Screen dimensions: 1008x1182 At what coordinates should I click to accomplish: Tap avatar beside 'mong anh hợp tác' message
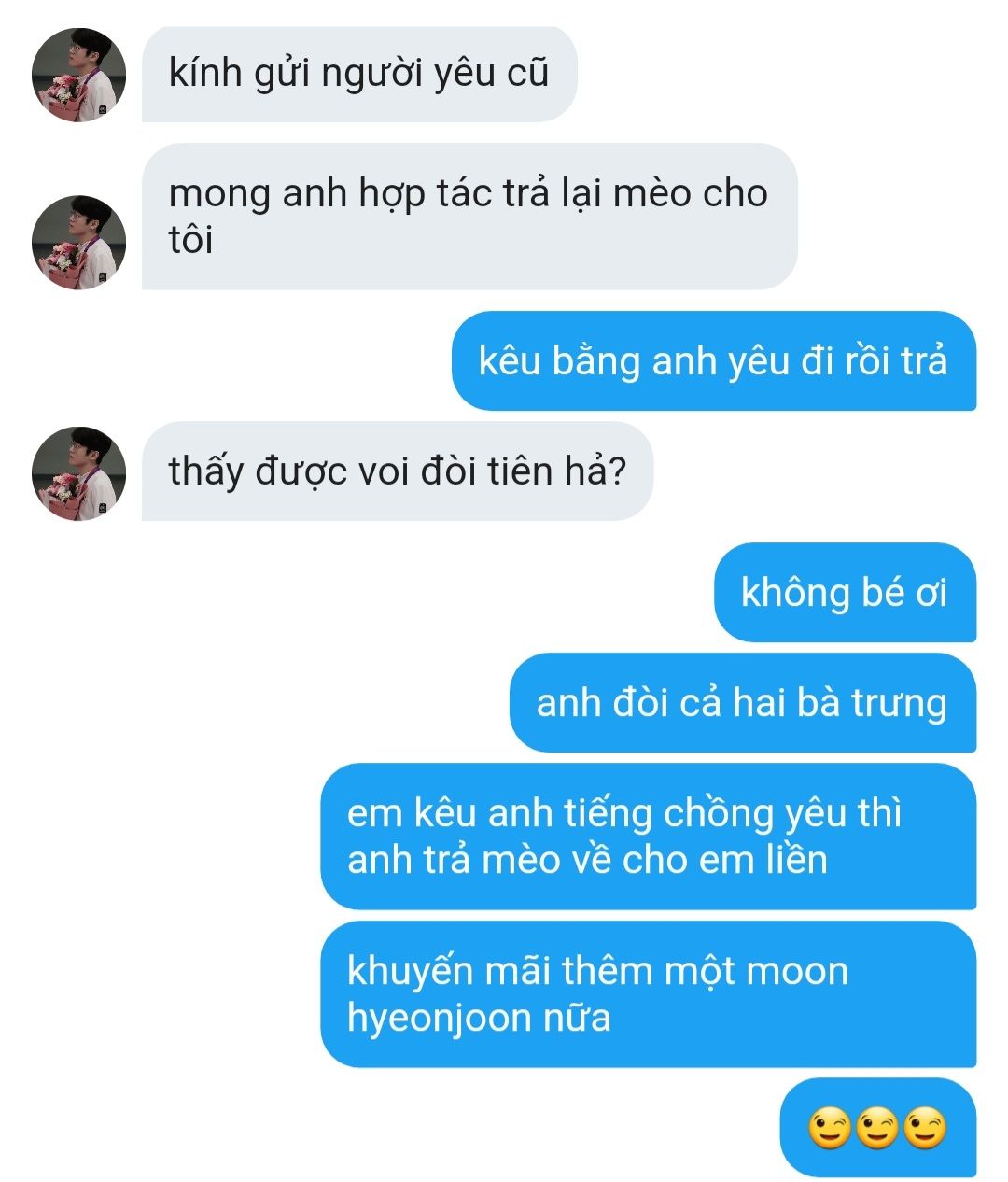[x=78, y=242]
